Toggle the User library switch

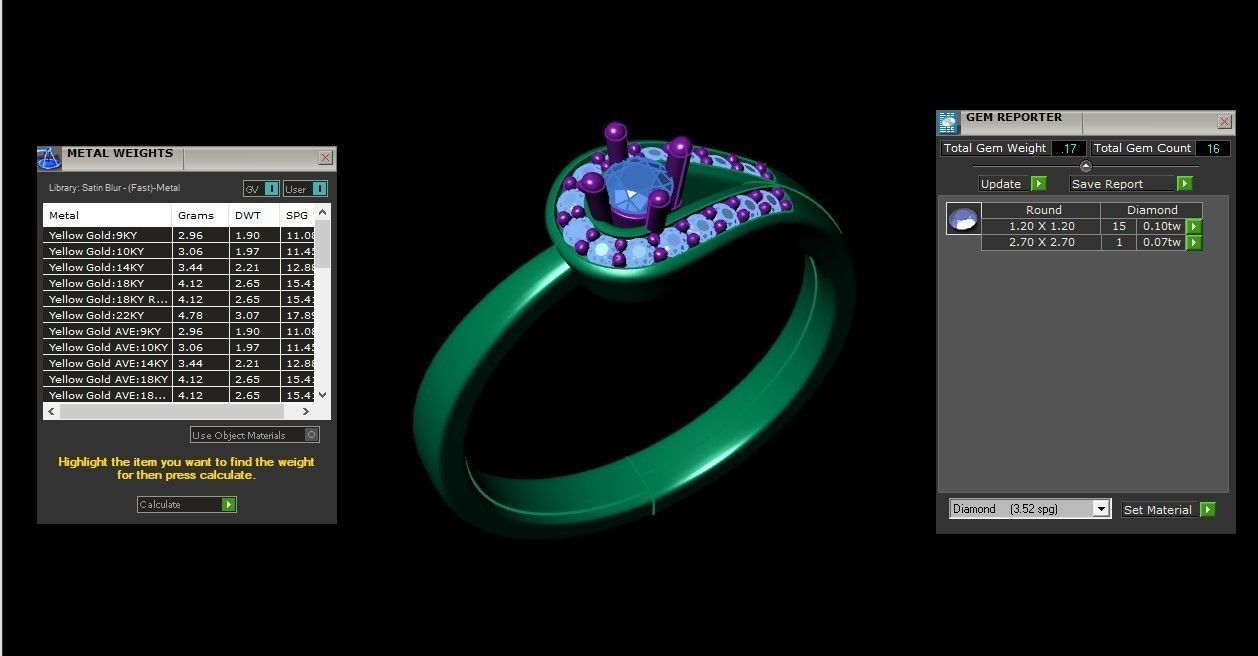[305, 189]
